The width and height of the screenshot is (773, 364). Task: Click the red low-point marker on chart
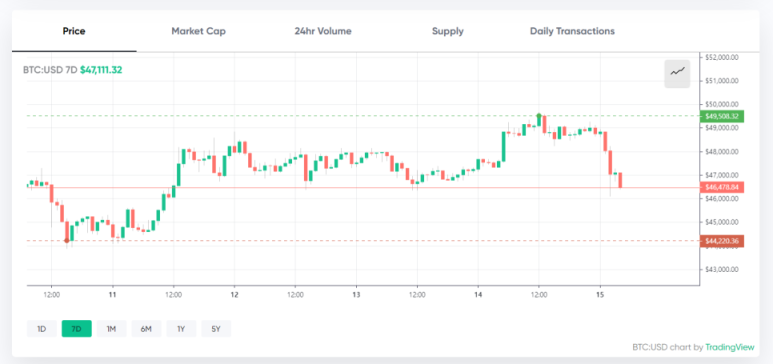(x=67, y=241)
